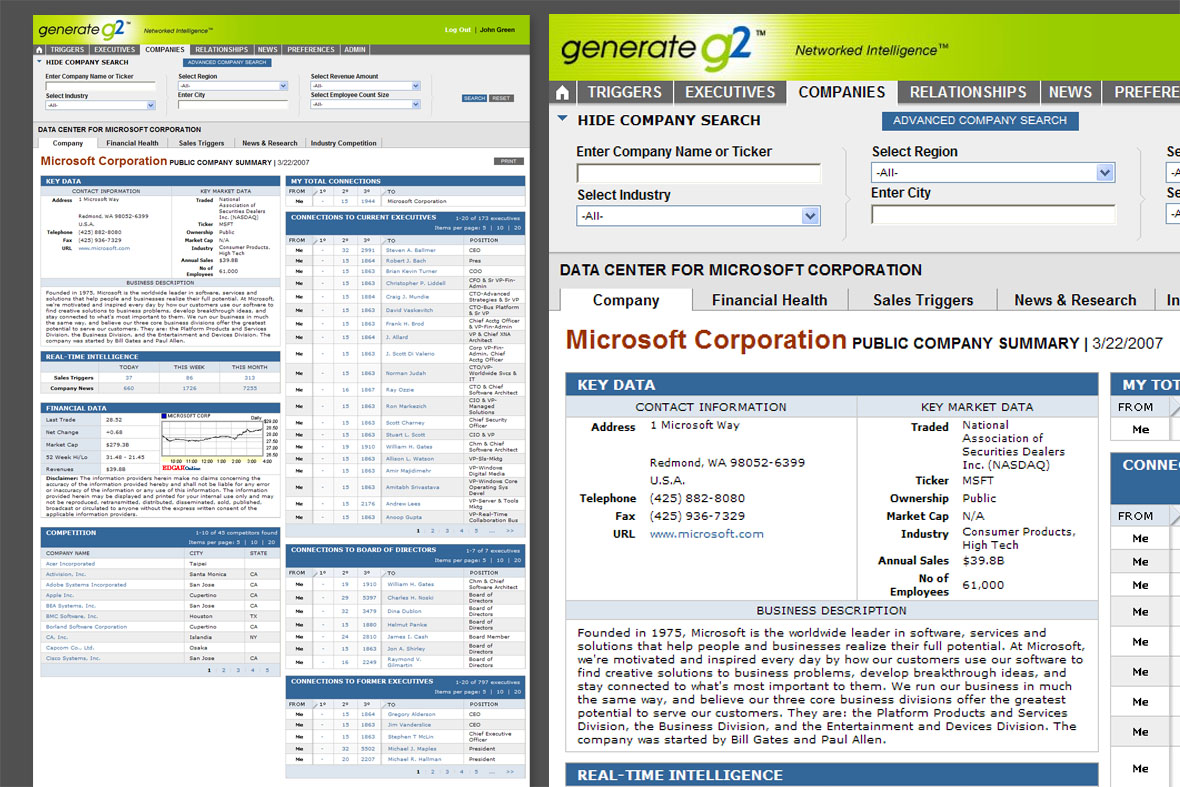The image size is (1180, 787).
Task: Open Craig J. Mundie executive link
Action: coord(407,296)
